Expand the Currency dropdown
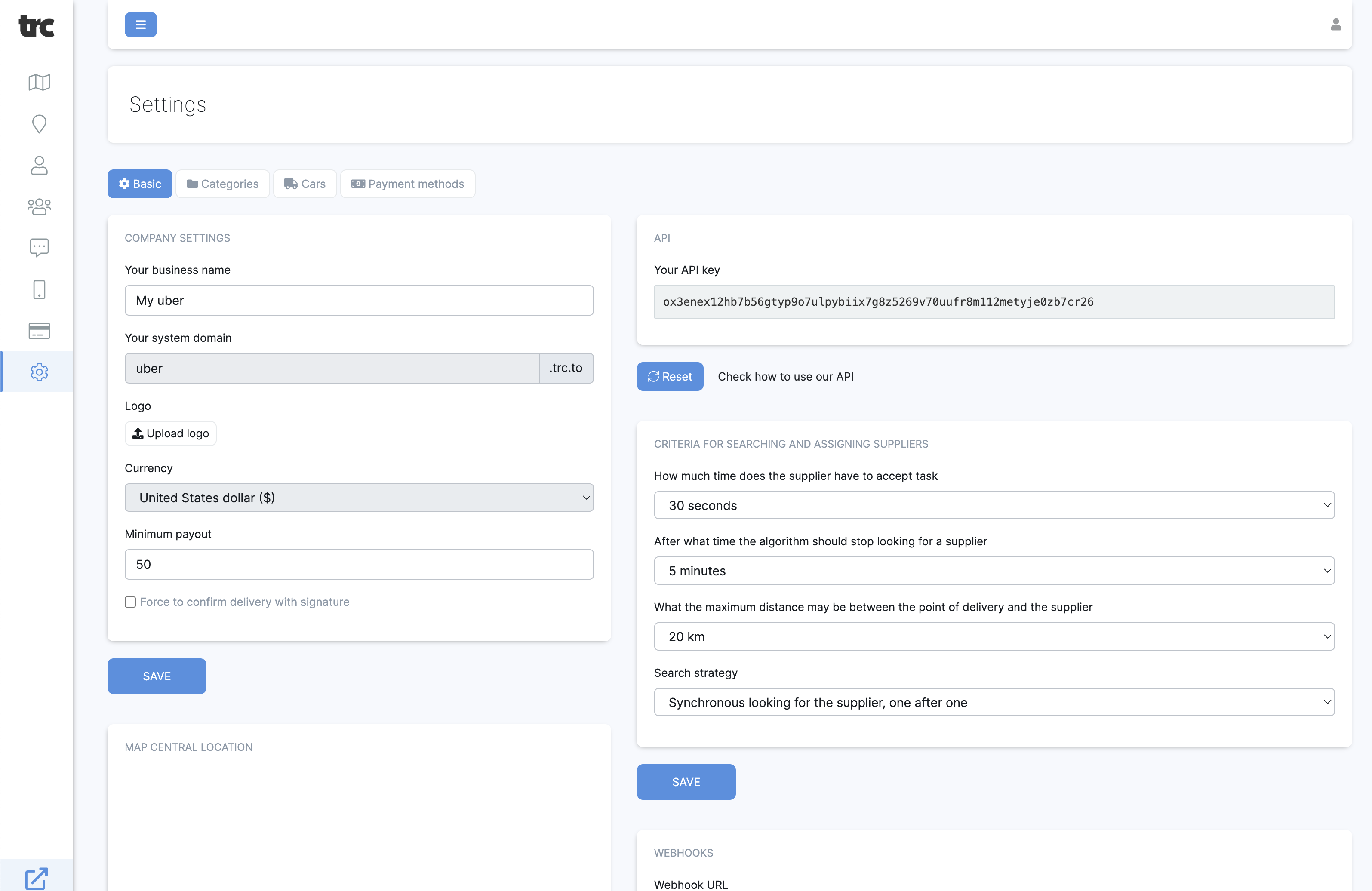The height and width of the screenshot is (891, 1372). click(359, 498)
